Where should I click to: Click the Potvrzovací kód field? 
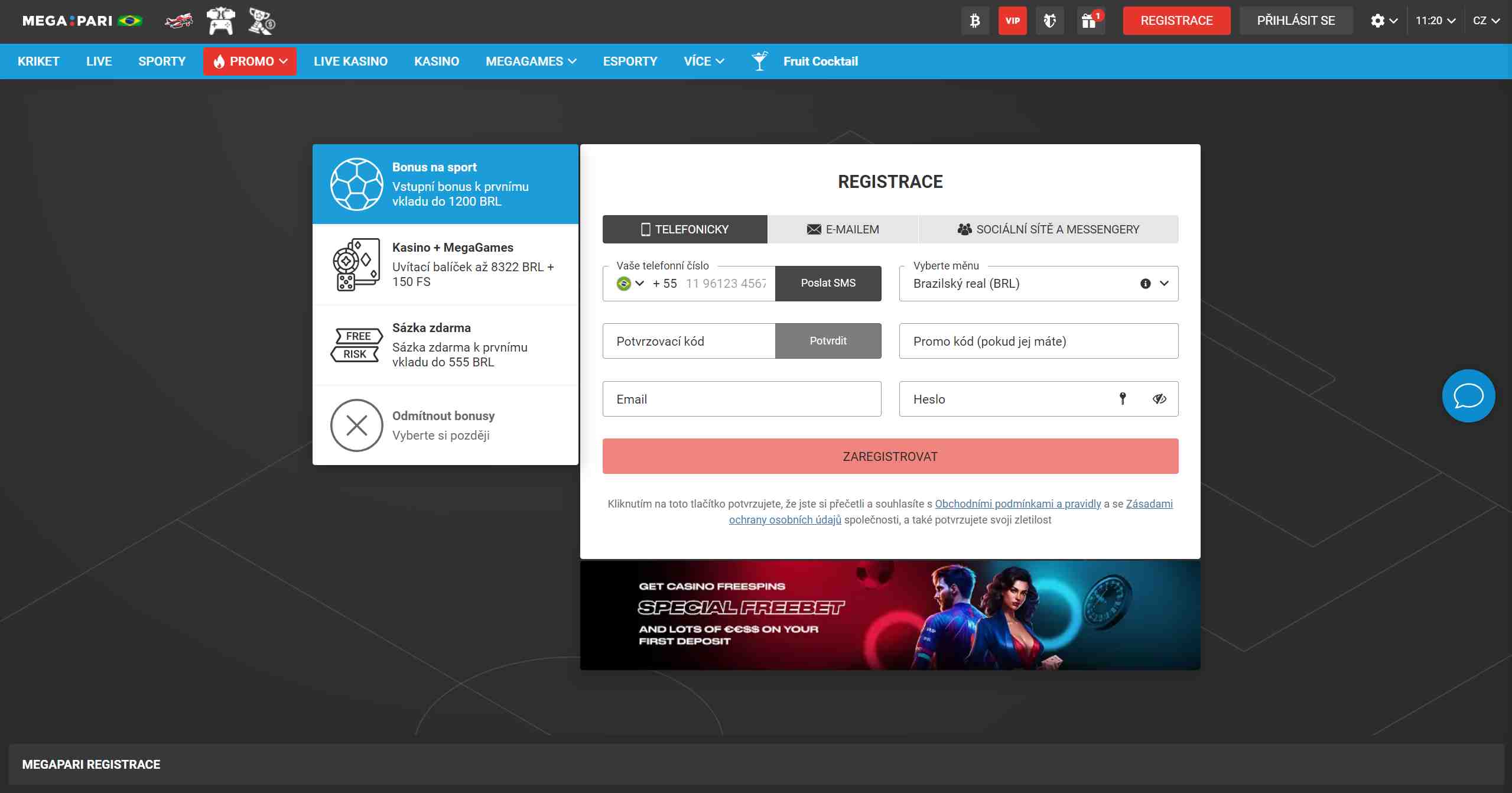(689, 341)
